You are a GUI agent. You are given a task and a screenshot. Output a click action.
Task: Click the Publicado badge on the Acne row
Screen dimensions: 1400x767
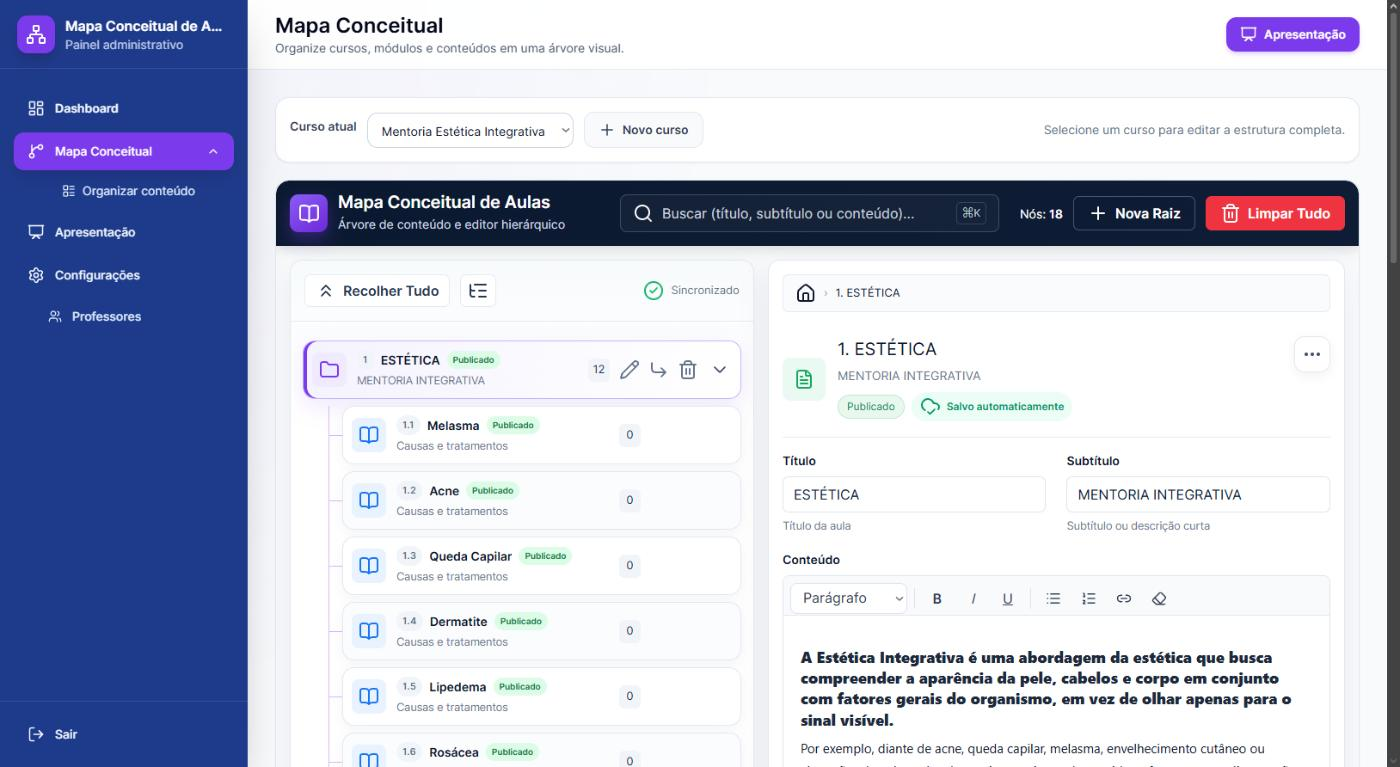tap(492, 491)
